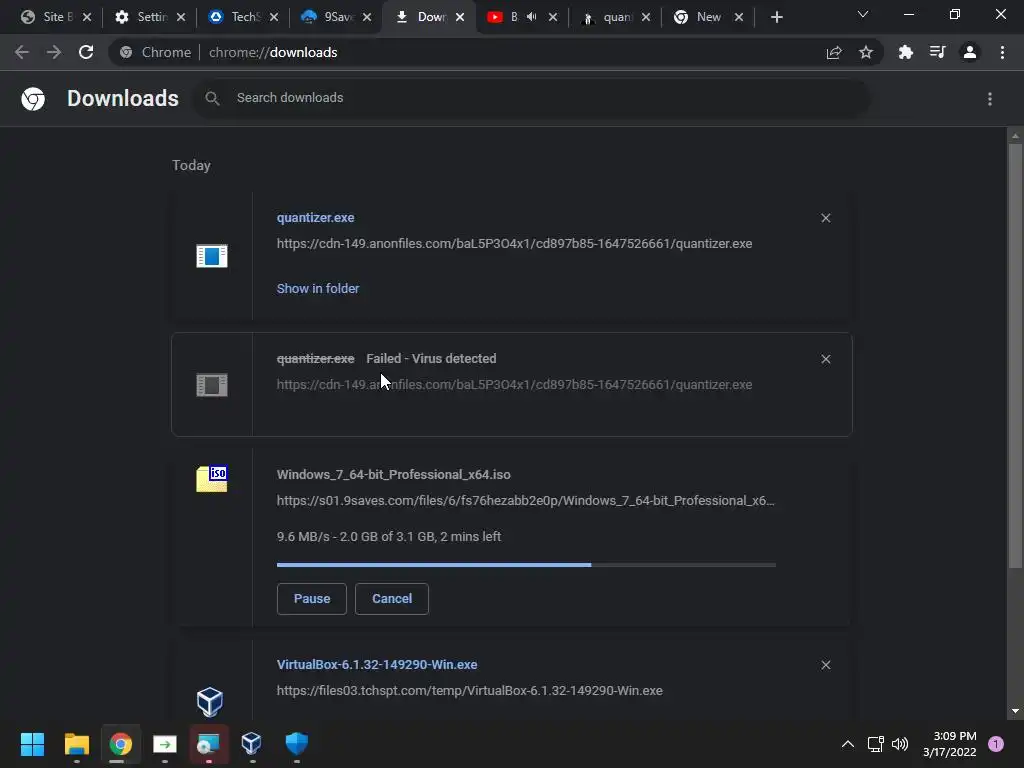Click the tchspt.com URL of VirtualBox download
Viewport: 1024px width, 768px height.
point(470,690)
